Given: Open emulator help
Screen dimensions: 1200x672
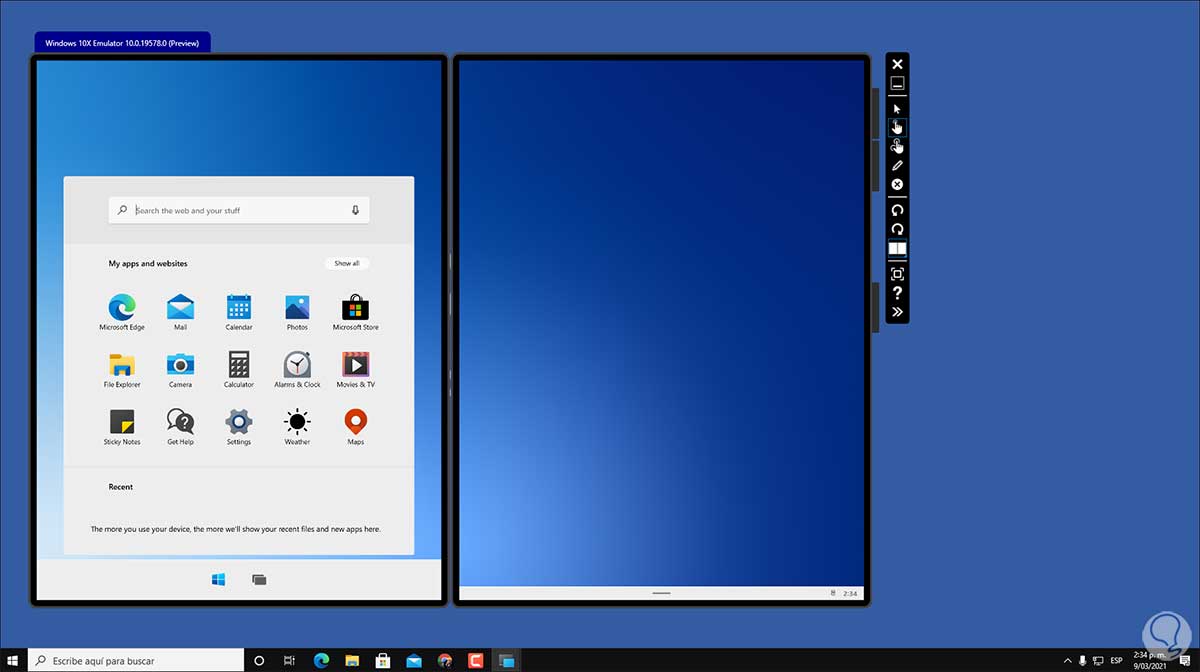Looking at the screenshot, I should click(897, 293).
